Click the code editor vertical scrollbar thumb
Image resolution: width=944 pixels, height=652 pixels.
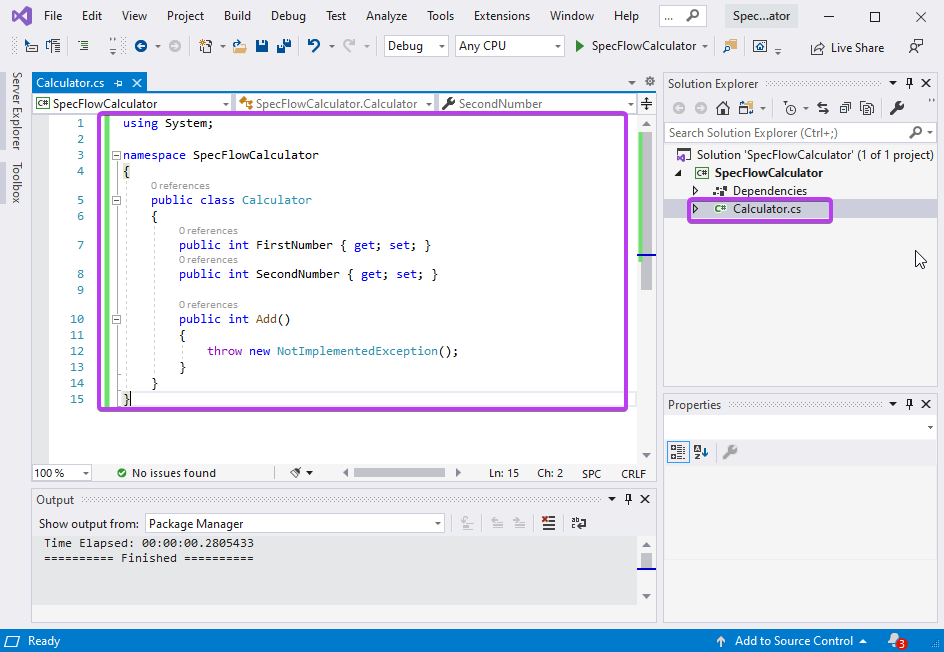[x=647, y=211]
